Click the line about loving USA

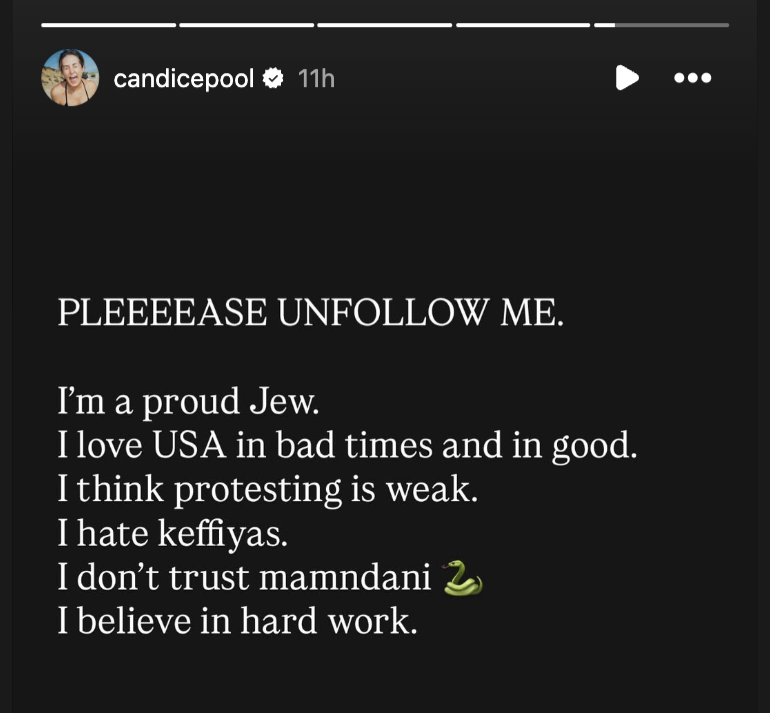click(x=347, y=446)
